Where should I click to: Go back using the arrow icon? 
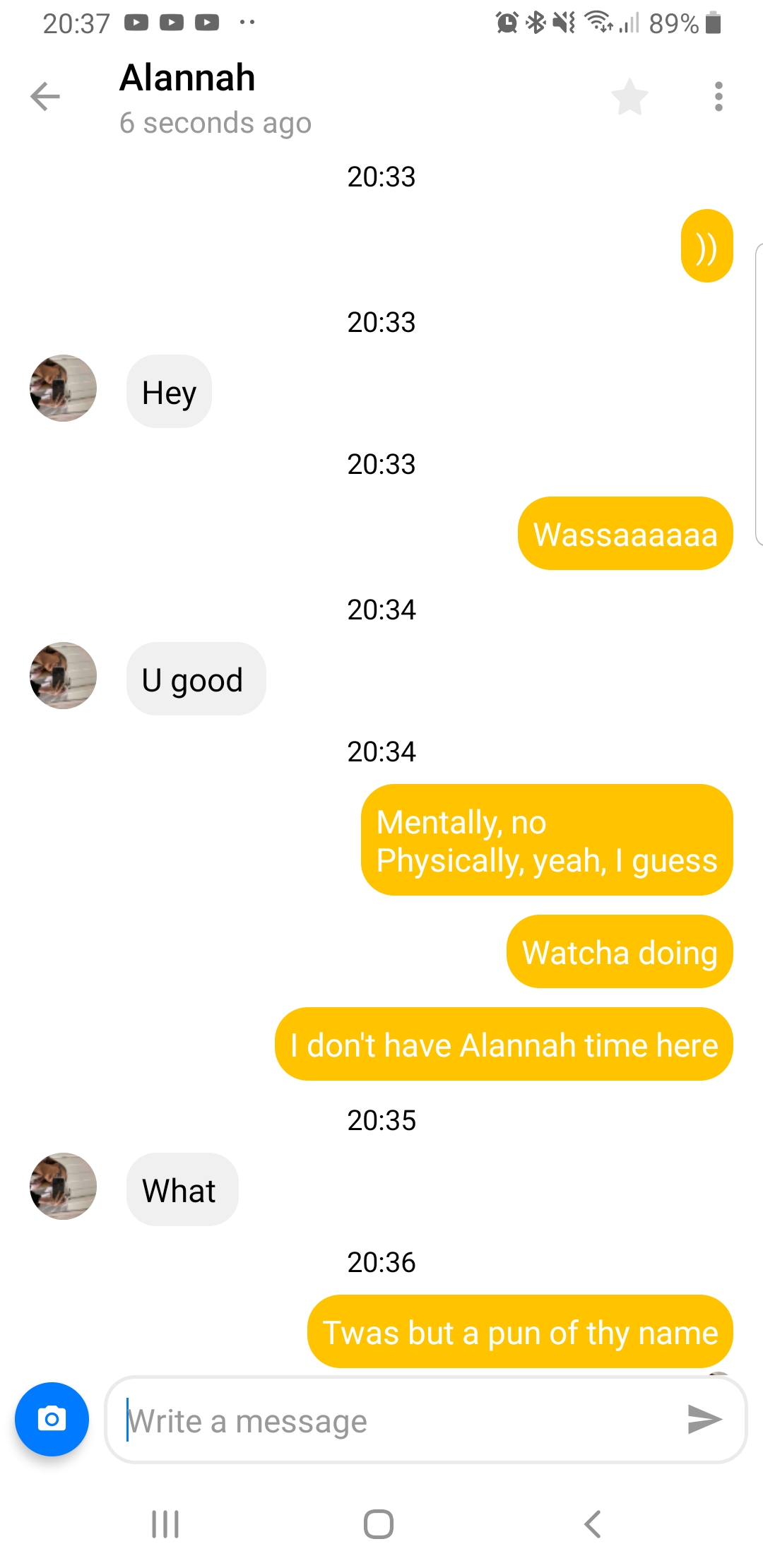click(x=45, y=97)
